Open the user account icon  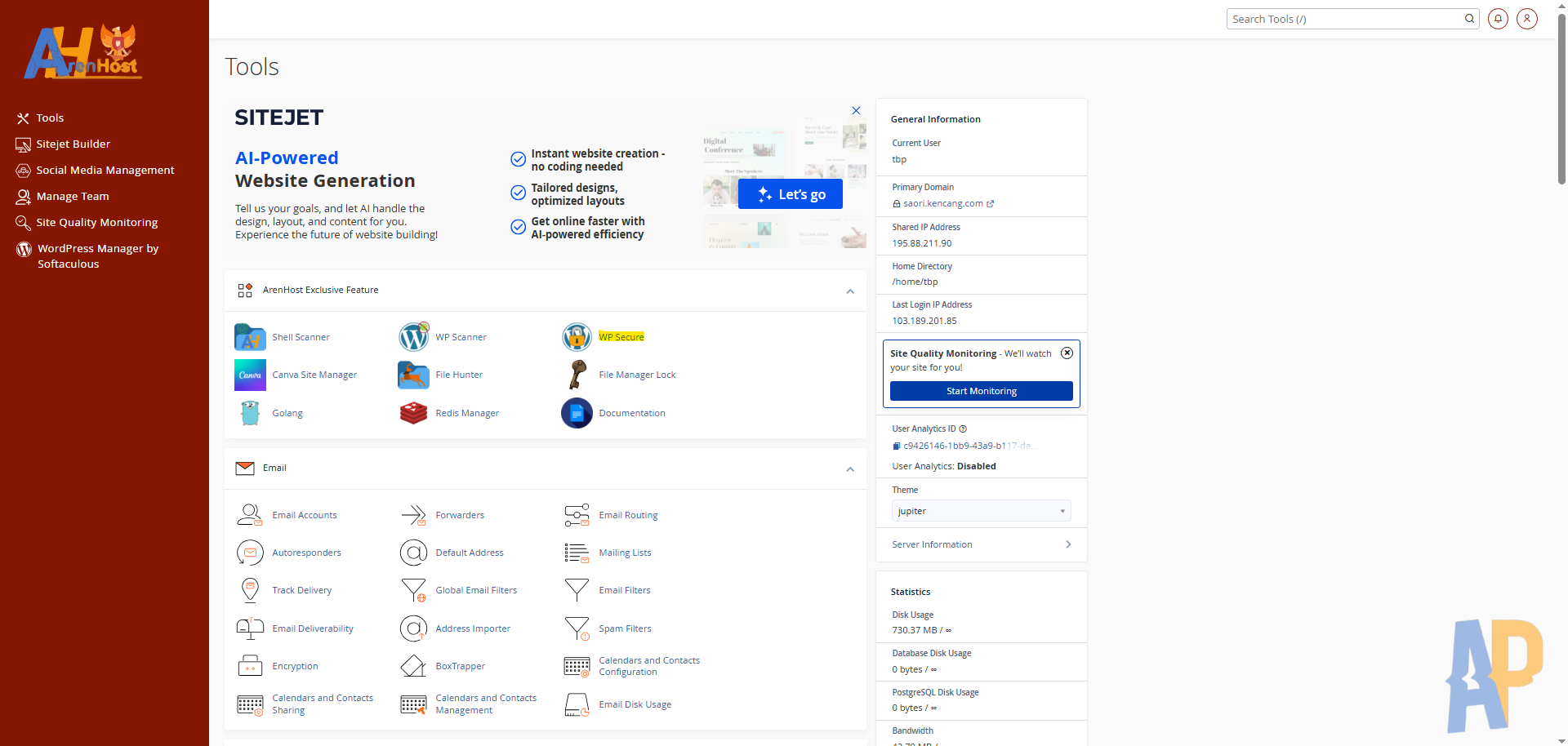click(x=1526, y=19)
